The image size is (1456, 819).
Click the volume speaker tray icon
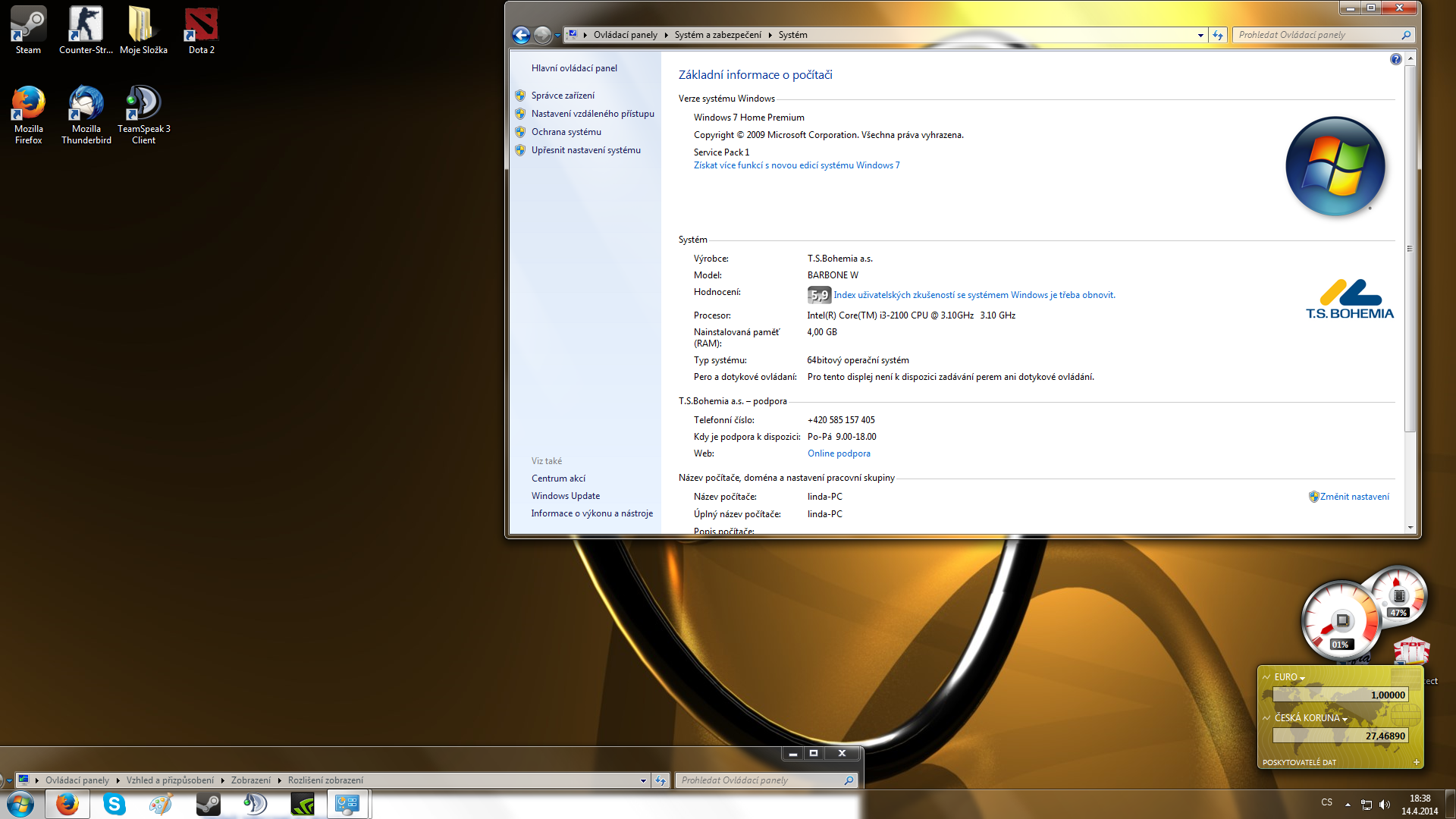1385,805
